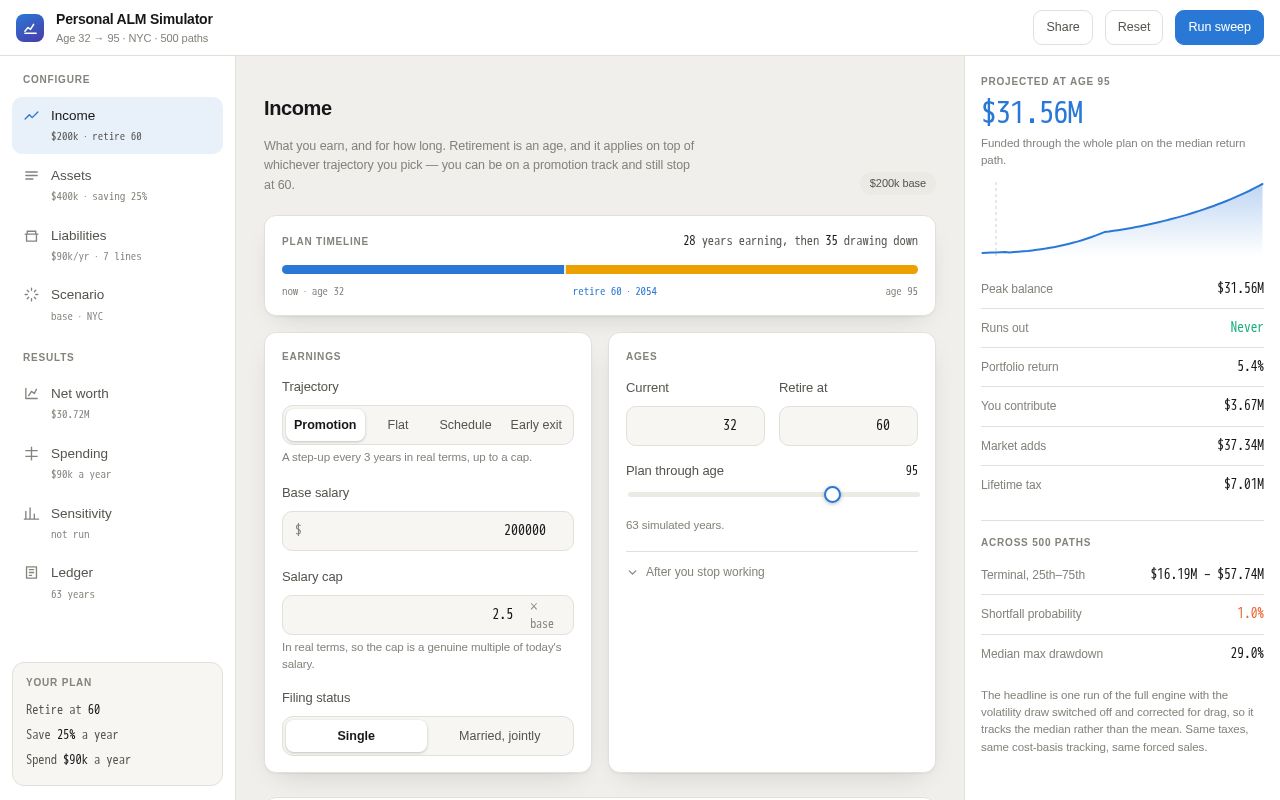
Task: Click the "Never" runs out value
Action: pyautogui.click(x=1247, y=328)
